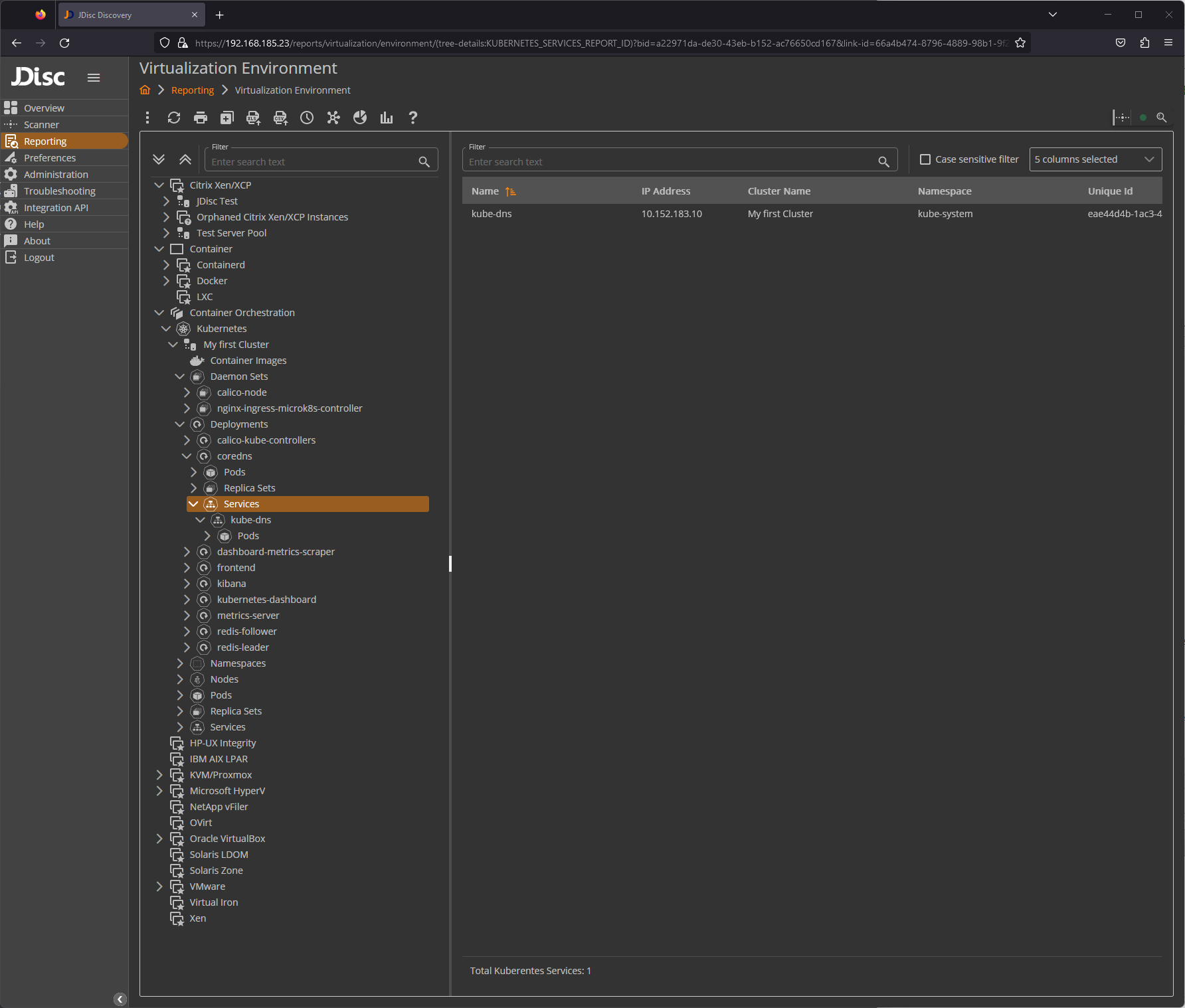Print the report using printer icon
This screenshot has width=1185, height=1008.
click(x=201, y=118)
